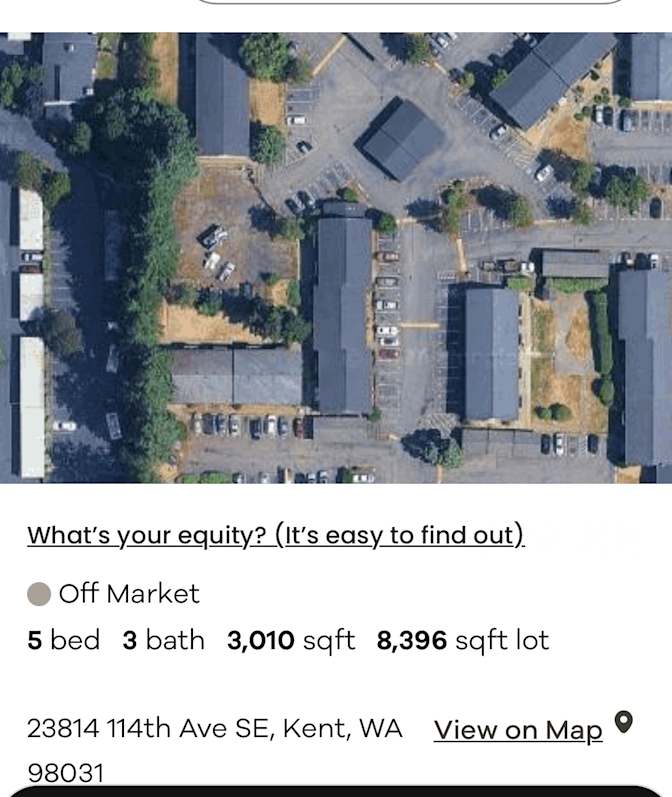This screenshot has height=797, width=672.
Task: Click the 3,010 sqft home size
Action: 291,641
